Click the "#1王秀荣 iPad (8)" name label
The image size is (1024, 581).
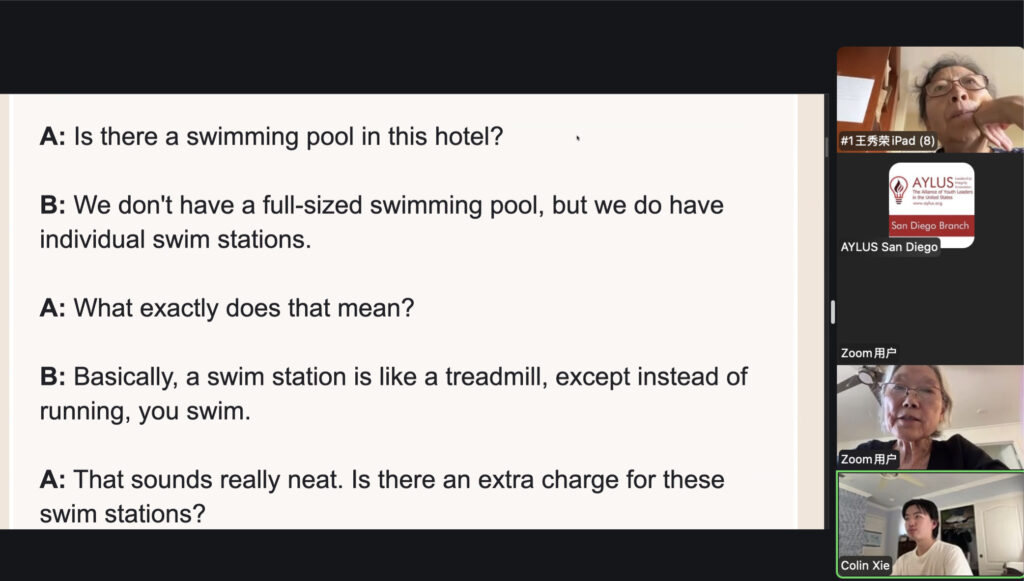point(888,141)
